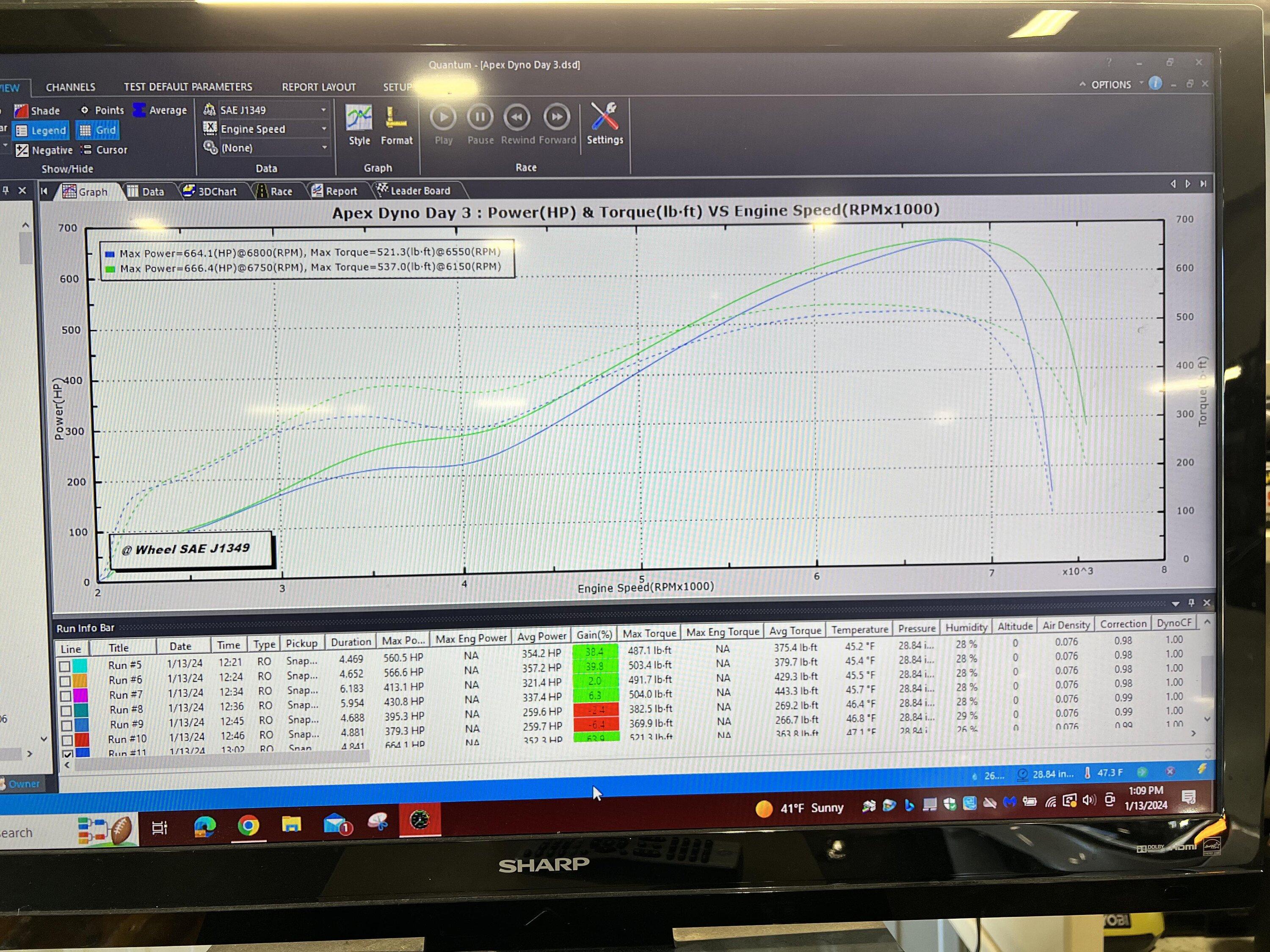Open the SETUP ribbon tab
Viewport: 1270px width, 952px height.
click(x=398, y=87)
